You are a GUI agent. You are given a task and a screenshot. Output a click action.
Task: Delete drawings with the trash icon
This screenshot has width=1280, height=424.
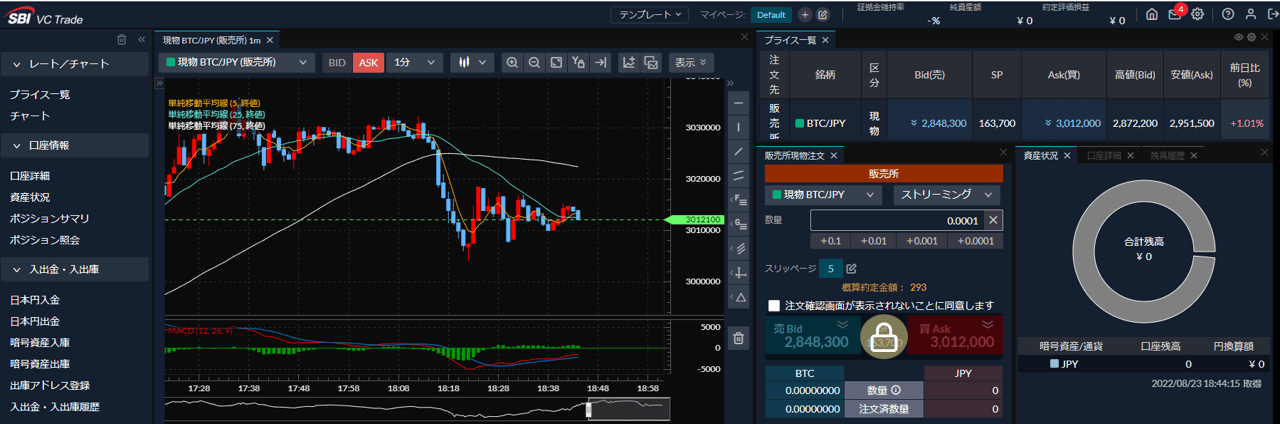(739, 338)
